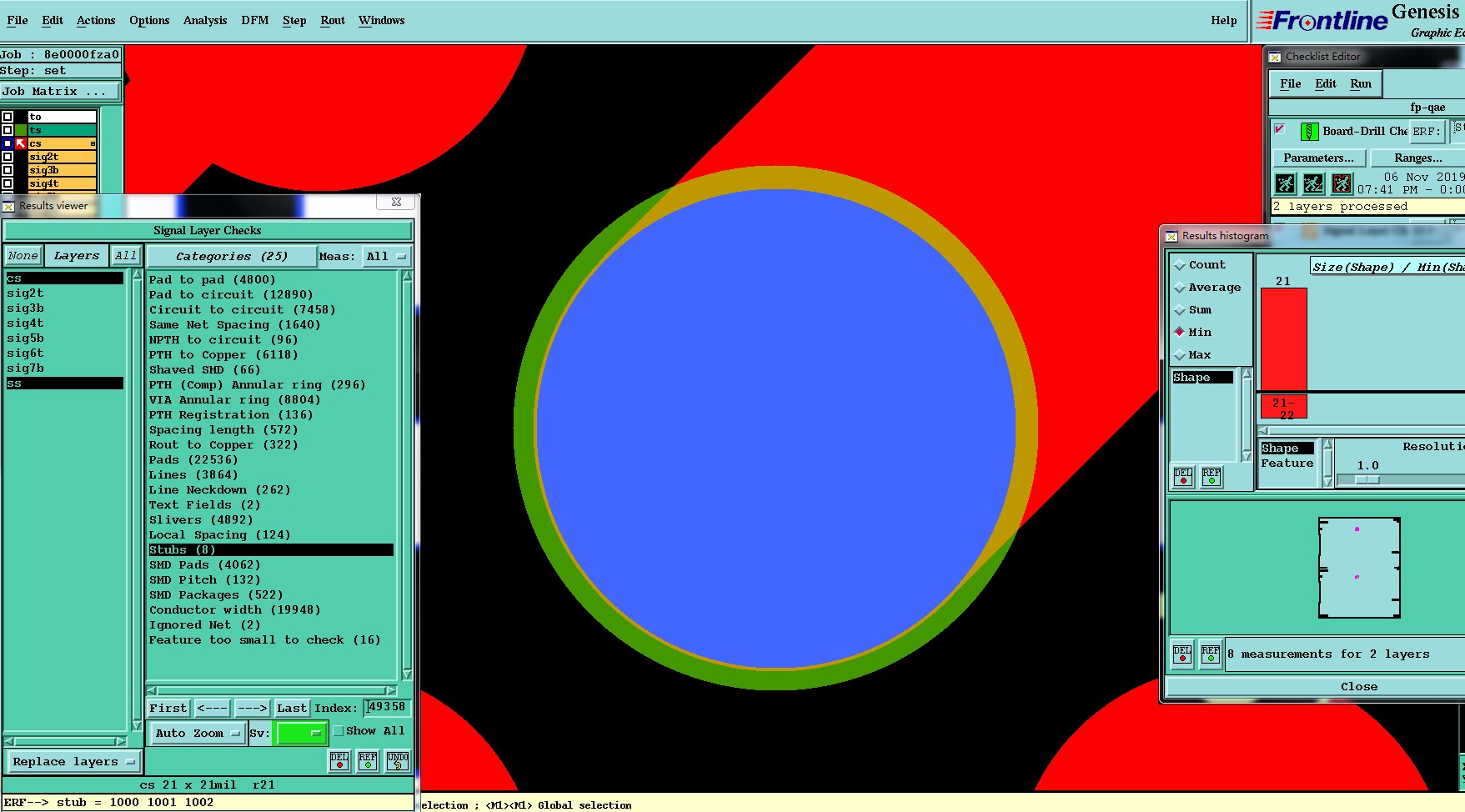1465x812 pixels.
Task: Open the Analysis menu
Action: pyautogui.click(x=205, y=20)
